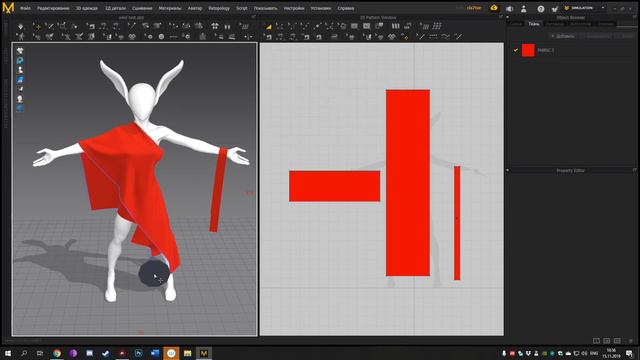Open File Explorer from the taskbar
The image size is (640, 360).
click(x=187, y=353)
